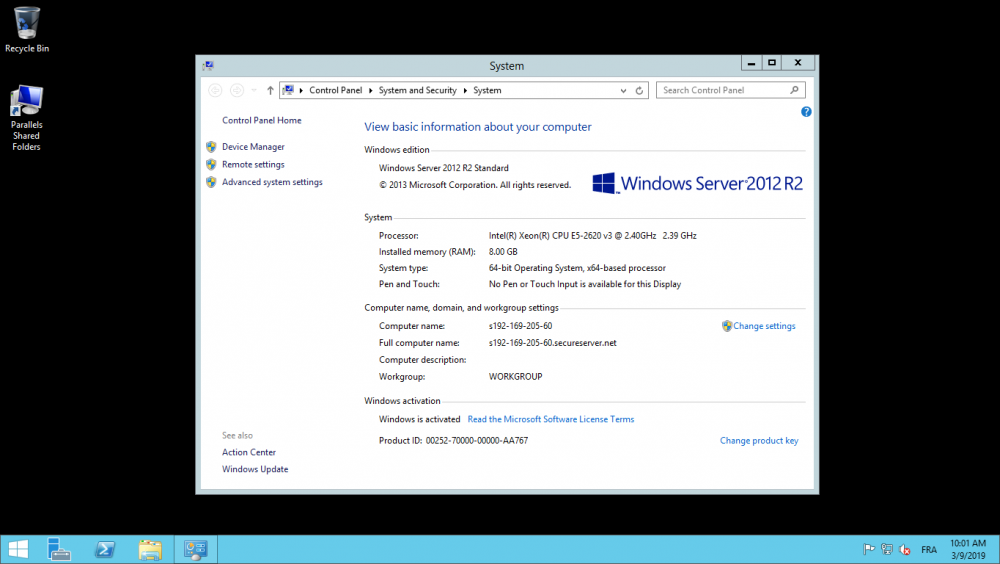Click the Up one level arrow
This screenshot has width=1000, height=564.
[270, 91]
